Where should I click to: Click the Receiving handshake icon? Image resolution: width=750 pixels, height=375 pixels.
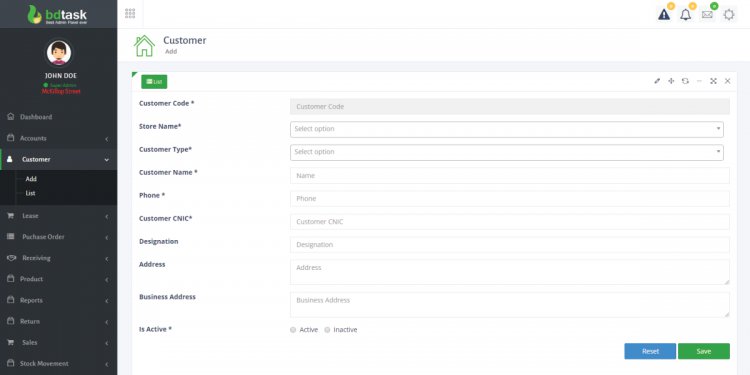(11, 258)
